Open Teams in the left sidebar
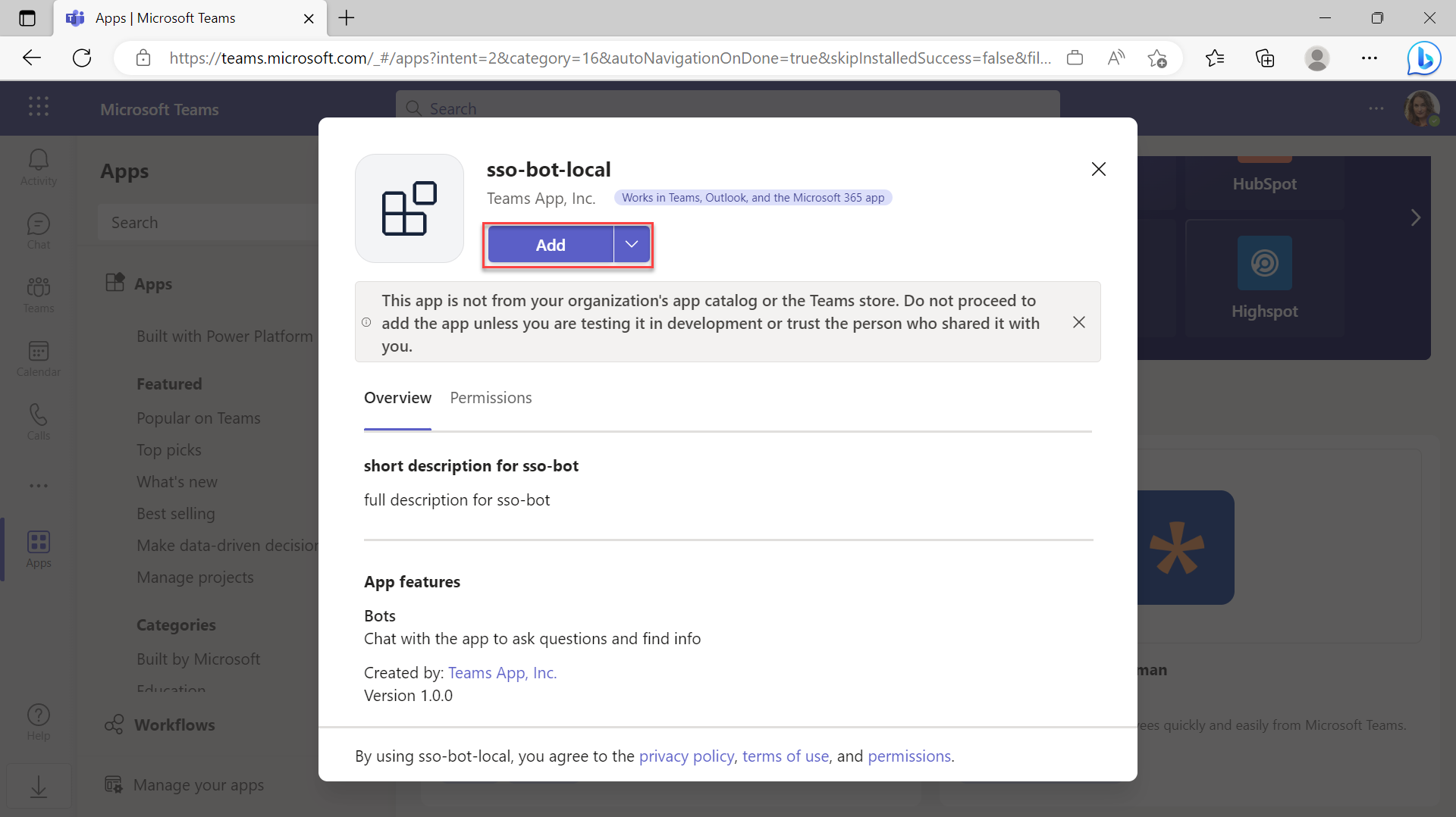 pos(38,295)
